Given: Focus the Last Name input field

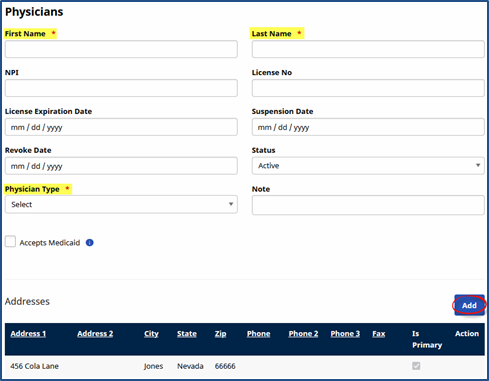Looking at the screenshot, I should [368, 49].
